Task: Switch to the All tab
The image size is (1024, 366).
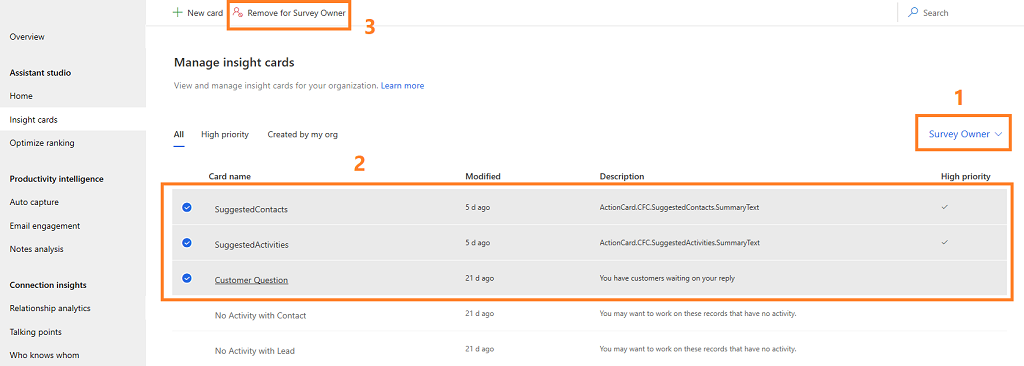Action: click(178, 135)
